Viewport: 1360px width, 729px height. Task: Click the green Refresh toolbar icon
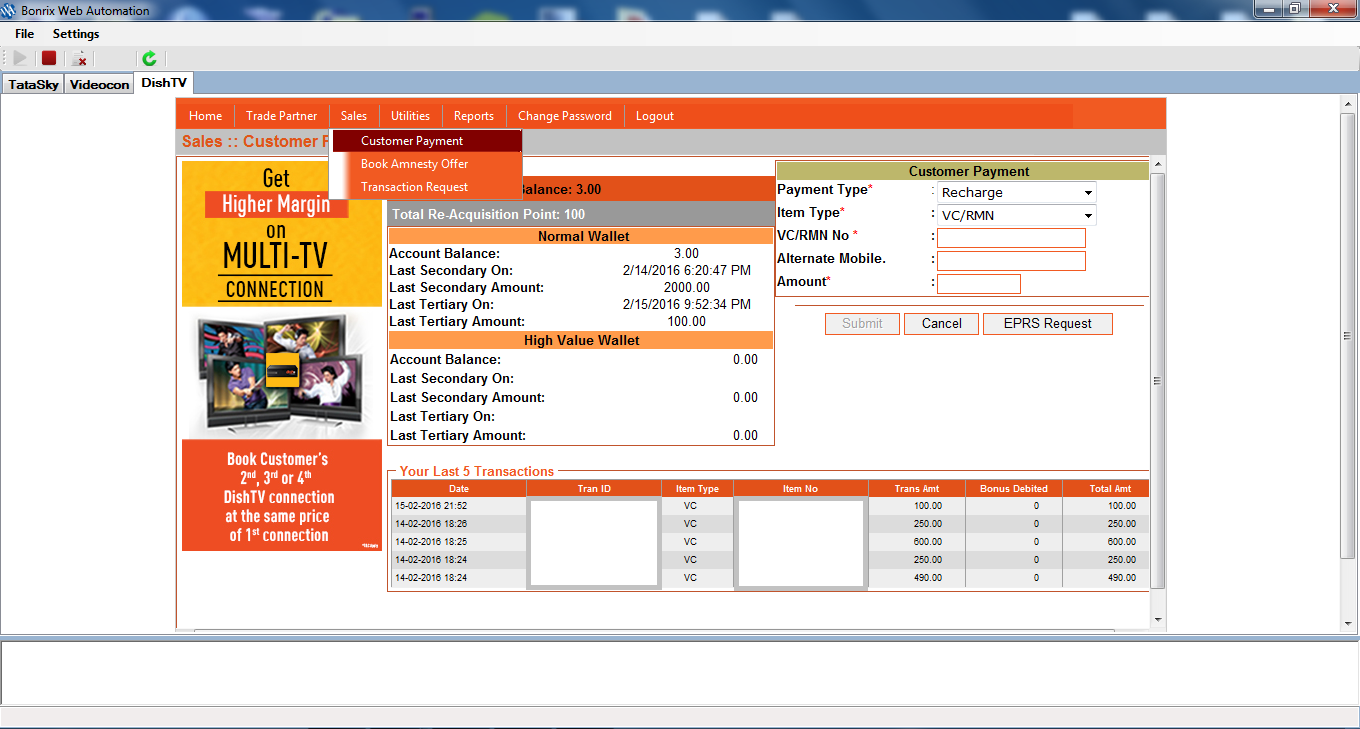tap(149, 59)
